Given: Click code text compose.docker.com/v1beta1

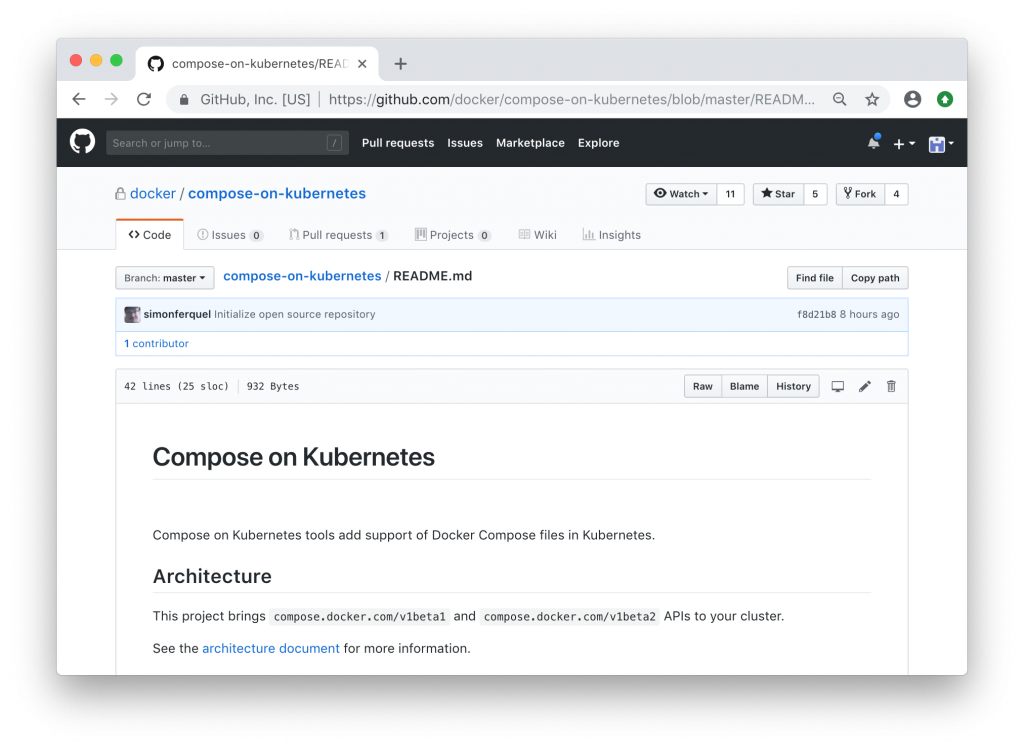Looking at the screenshot, I should (359, 617).
